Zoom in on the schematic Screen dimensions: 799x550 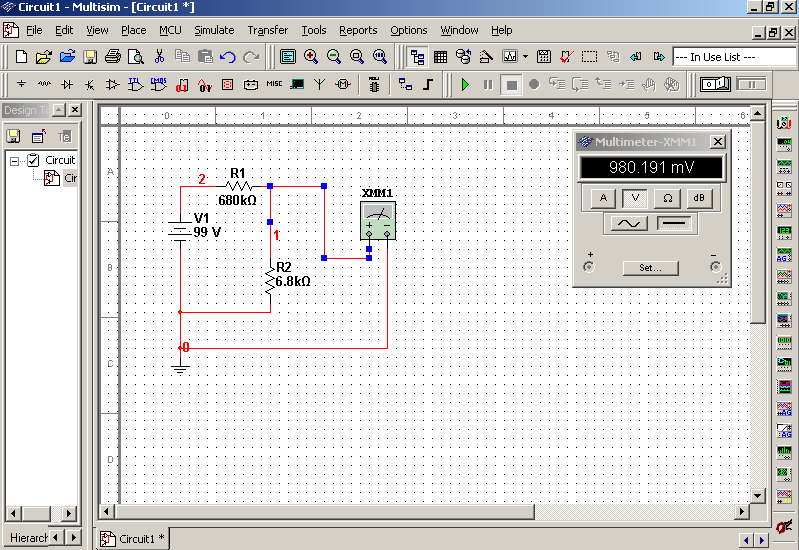[x=311, y=57]
